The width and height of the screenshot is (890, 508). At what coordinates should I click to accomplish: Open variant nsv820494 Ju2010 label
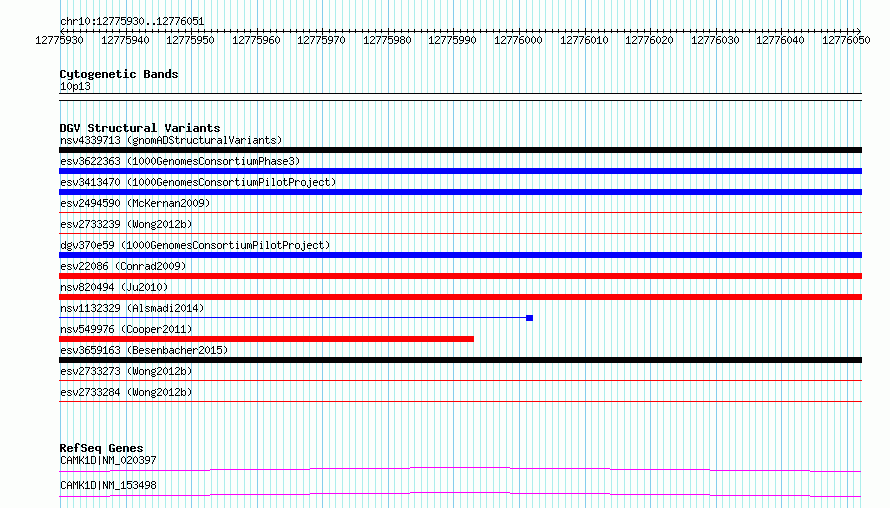[x=114, y=287]
